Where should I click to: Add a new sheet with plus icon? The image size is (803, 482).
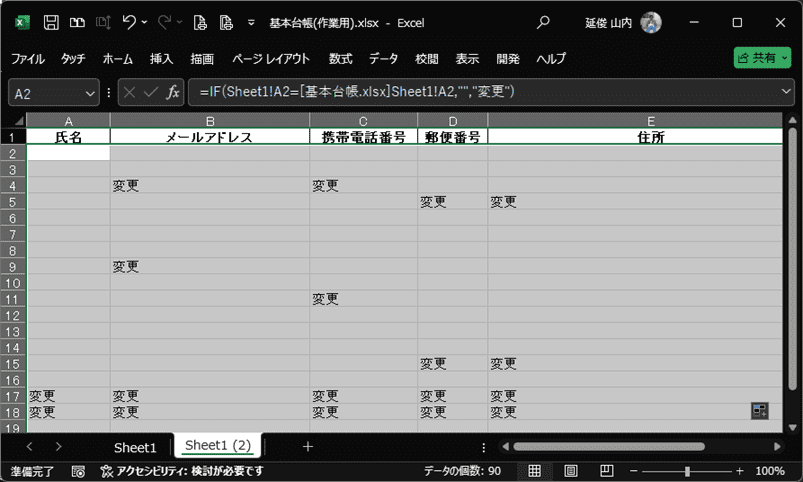(308, 446)
